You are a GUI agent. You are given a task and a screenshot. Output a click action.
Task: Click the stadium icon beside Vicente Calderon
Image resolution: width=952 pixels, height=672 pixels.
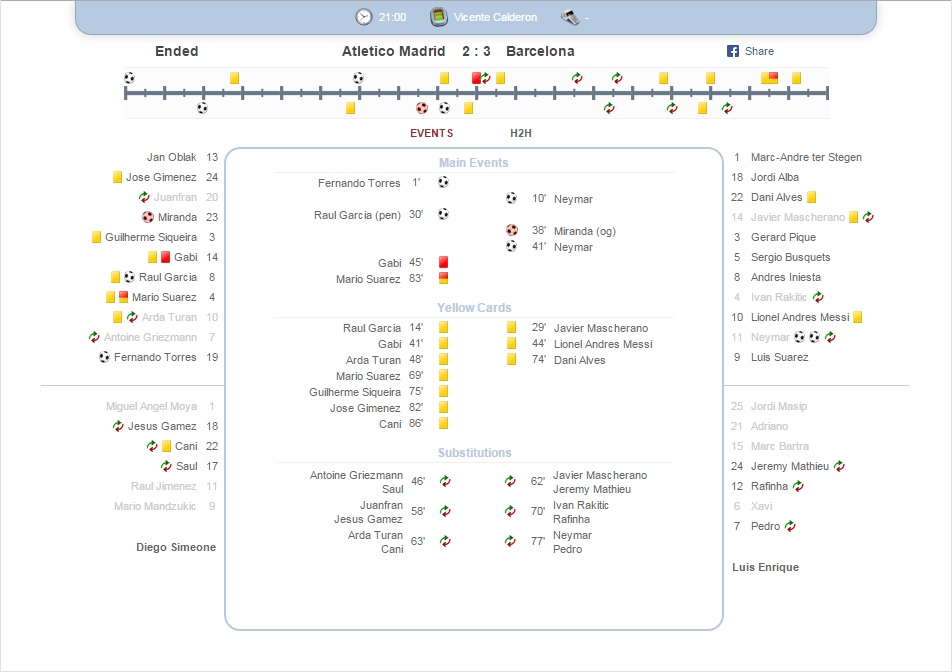pos(438,17)
